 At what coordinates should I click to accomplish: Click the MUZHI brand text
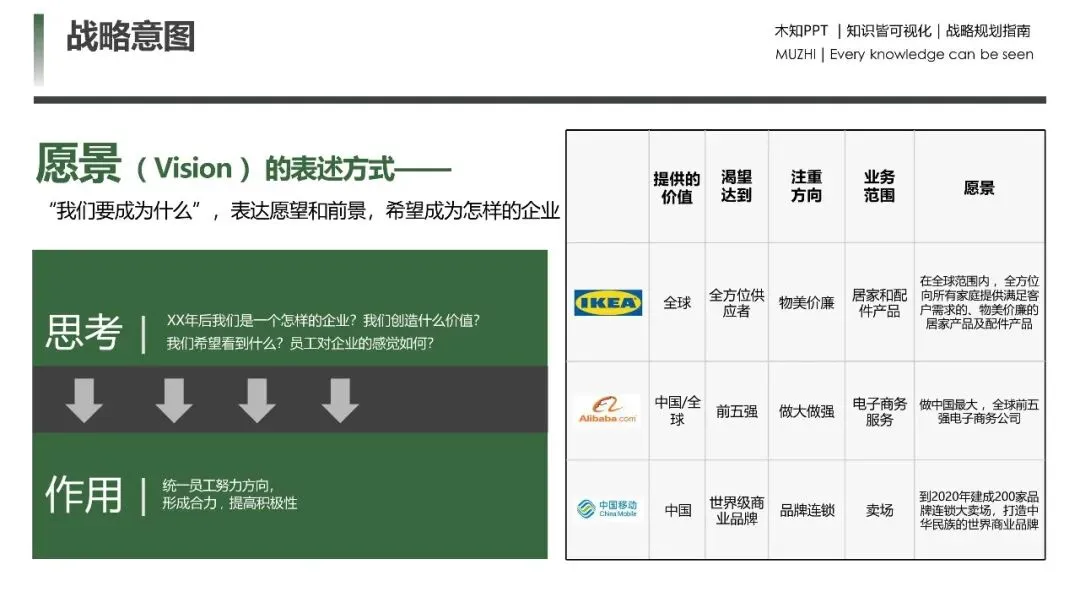795,54
